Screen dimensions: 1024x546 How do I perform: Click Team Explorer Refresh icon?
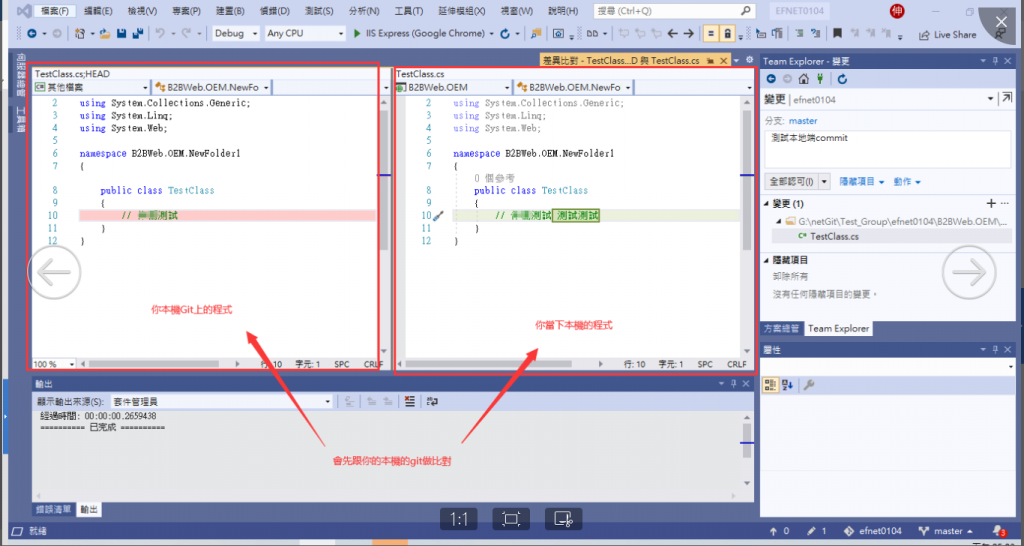(842, 79)
